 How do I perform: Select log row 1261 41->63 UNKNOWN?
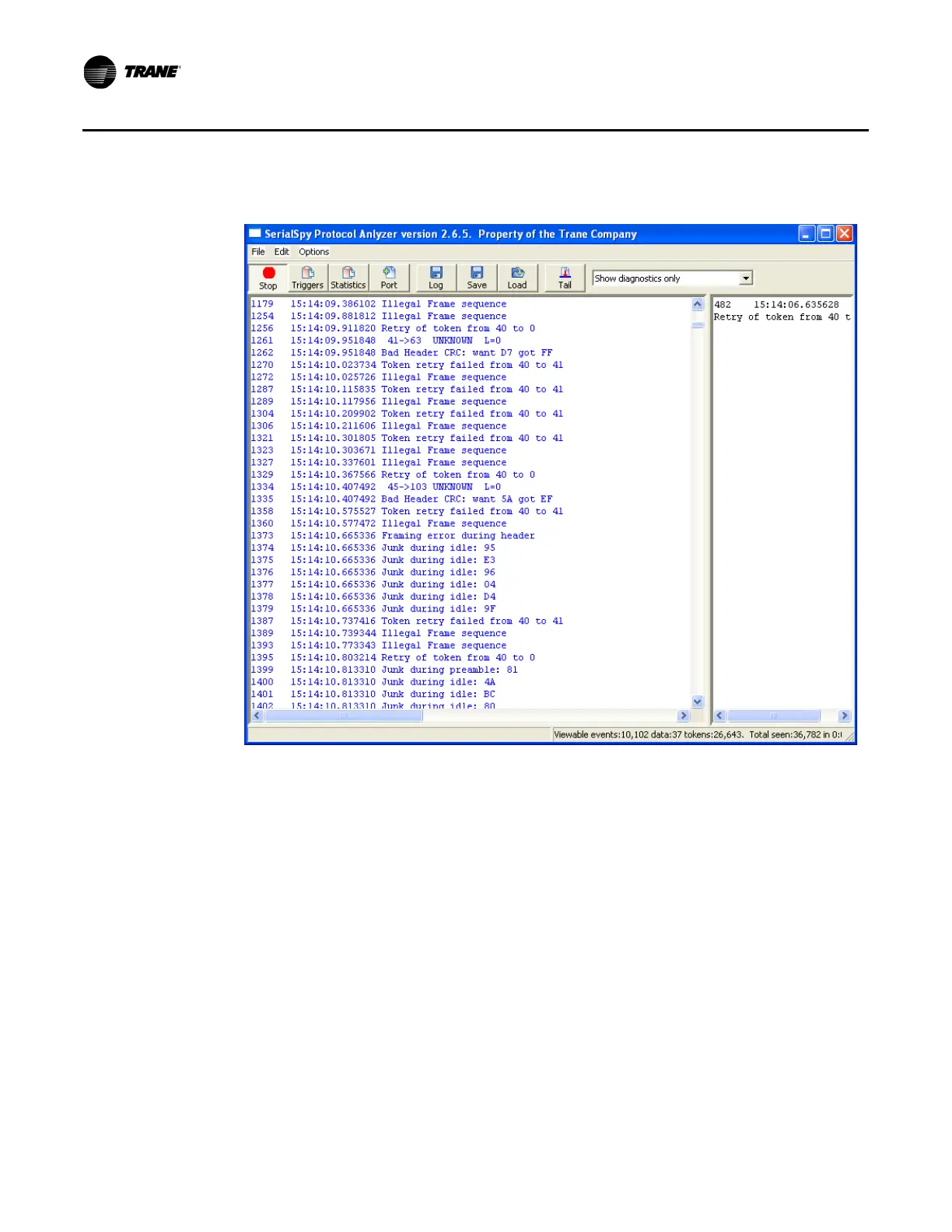click(x=376, y=341)
